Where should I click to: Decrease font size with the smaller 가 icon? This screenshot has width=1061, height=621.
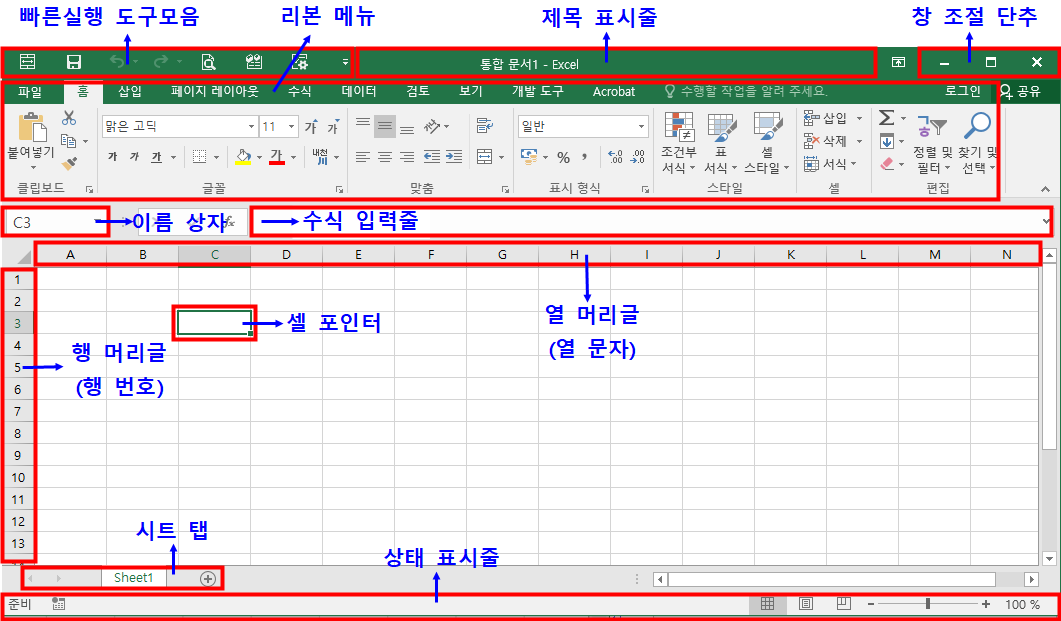pos(334,126)
